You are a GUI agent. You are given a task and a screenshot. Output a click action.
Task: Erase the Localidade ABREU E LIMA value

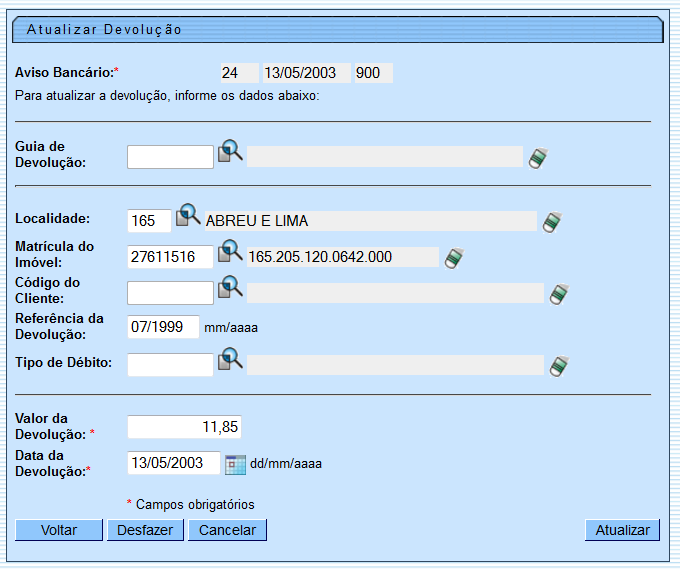tap(552, 222)
